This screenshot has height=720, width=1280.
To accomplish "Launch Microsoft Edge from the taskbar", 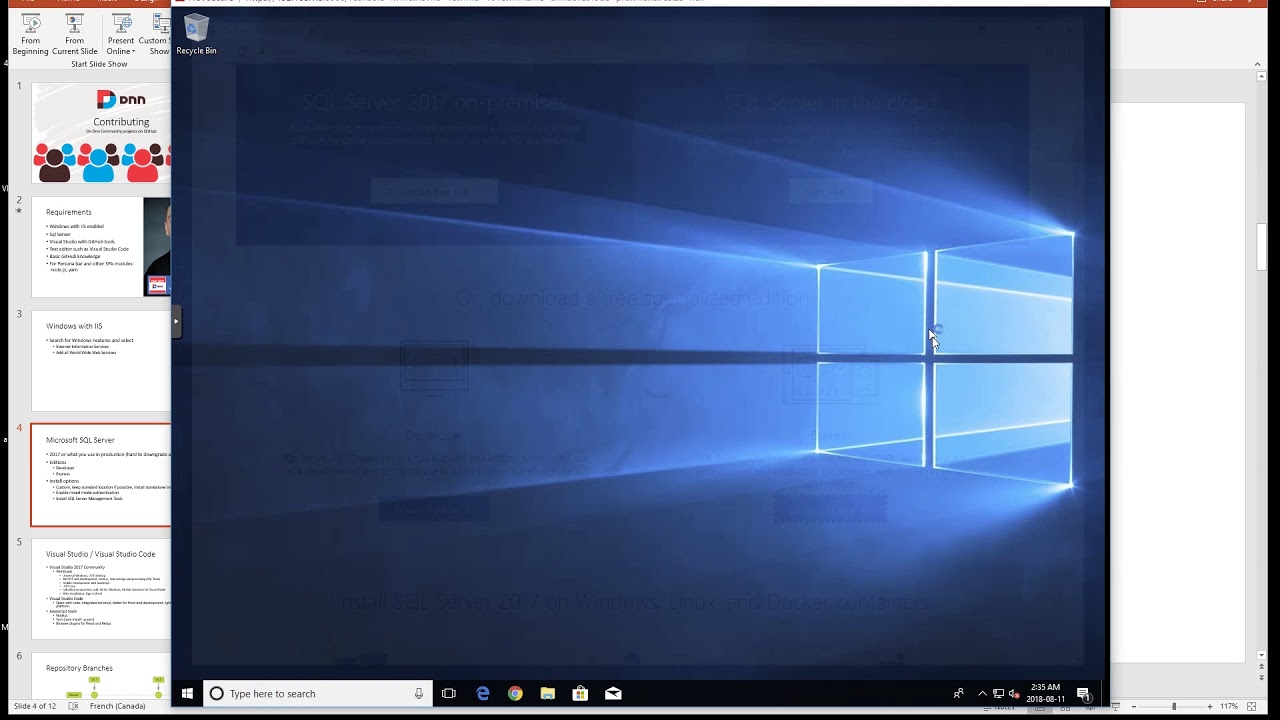I will pos(483,693).
